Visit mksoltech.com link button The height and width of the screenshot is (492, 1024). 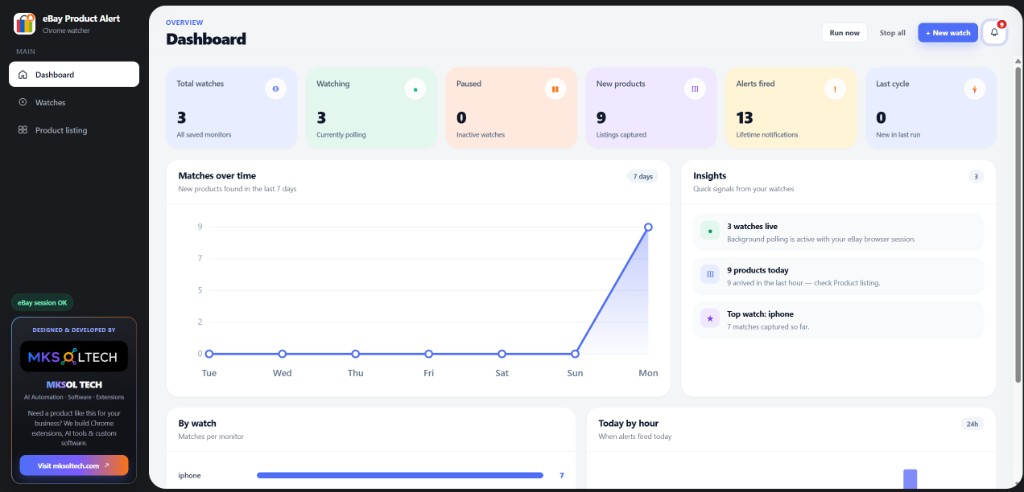[x=74, y=465]
